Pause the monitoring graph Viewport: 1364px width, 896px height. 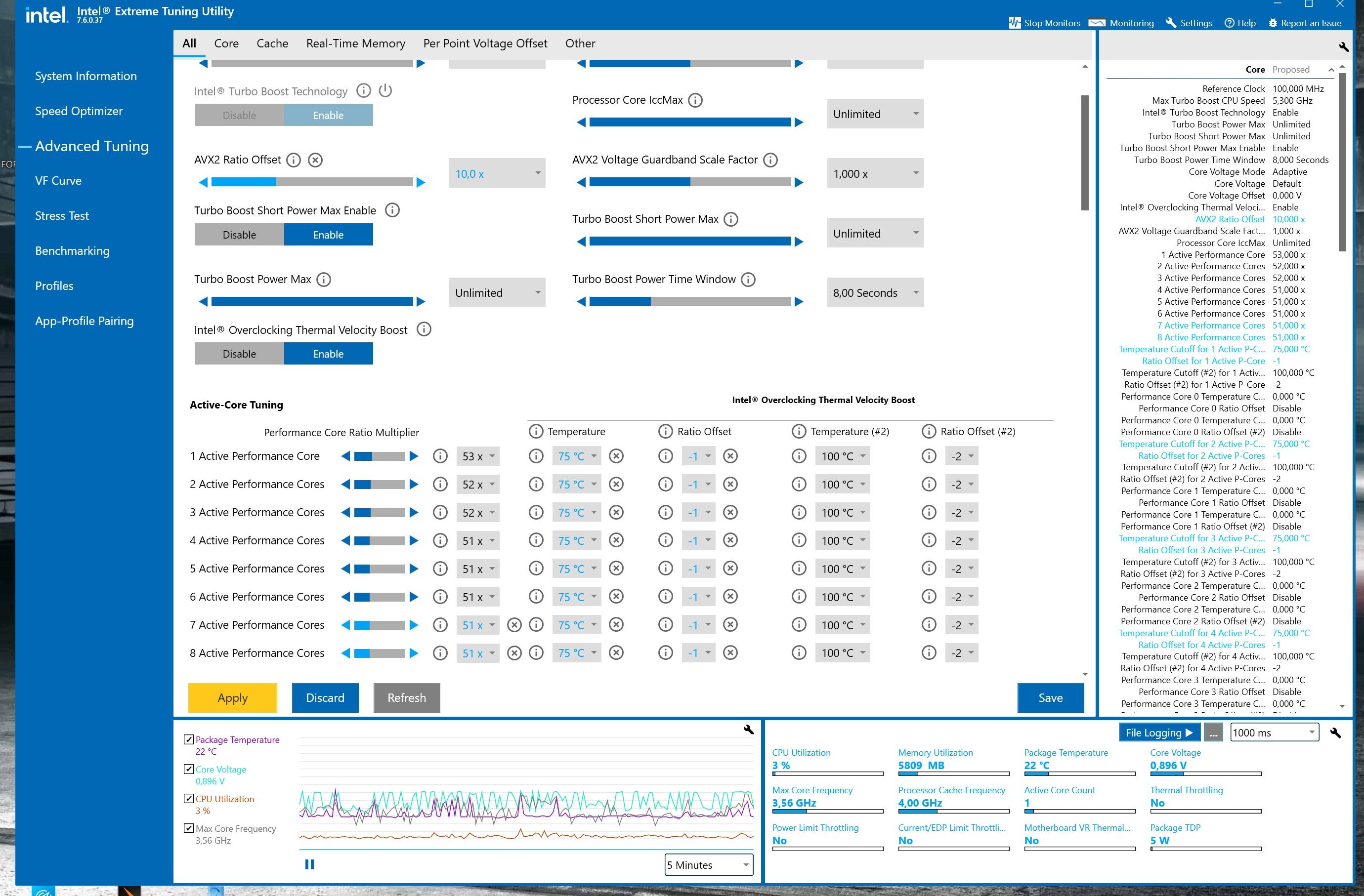tap(309, 864)
